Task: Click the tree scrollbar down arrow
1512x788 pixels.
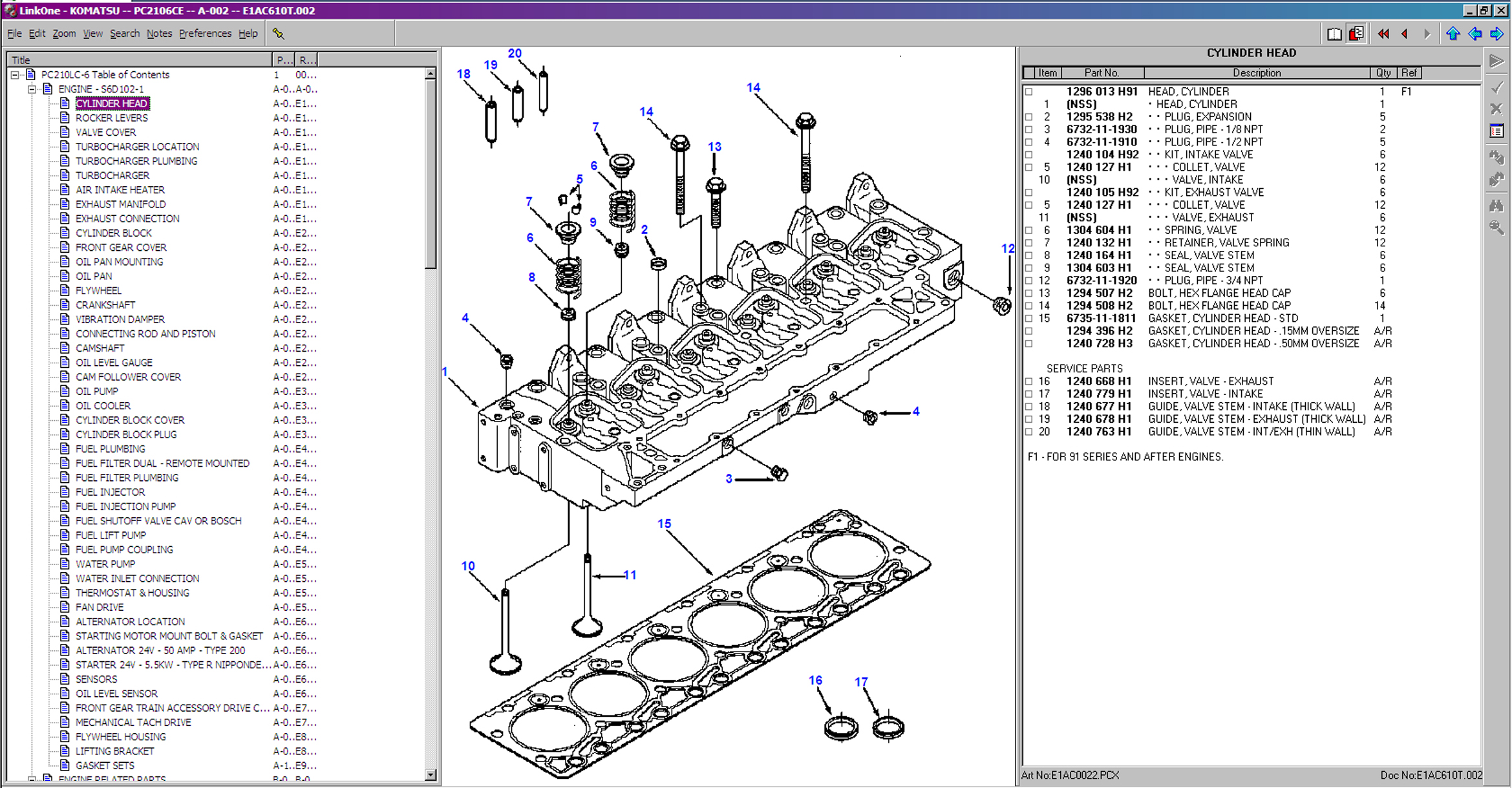Action: coord(431,774)
